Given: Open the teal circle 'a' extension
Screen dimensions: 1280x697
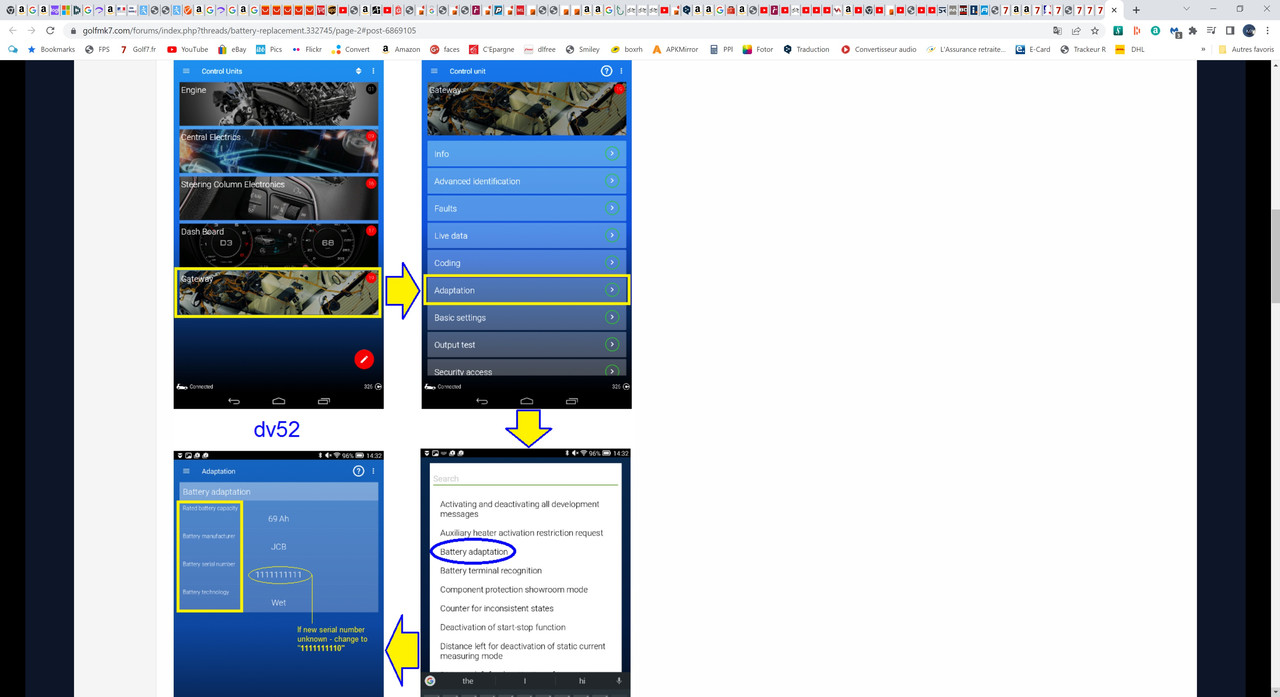Looking at the screenshot, I should tap(1155, 31).
